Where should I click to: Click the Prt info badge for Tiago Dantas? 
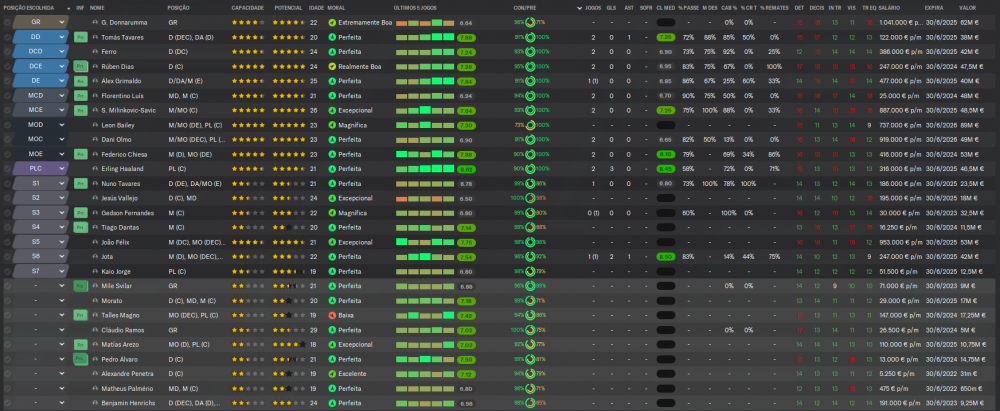[x=80, y=228]
